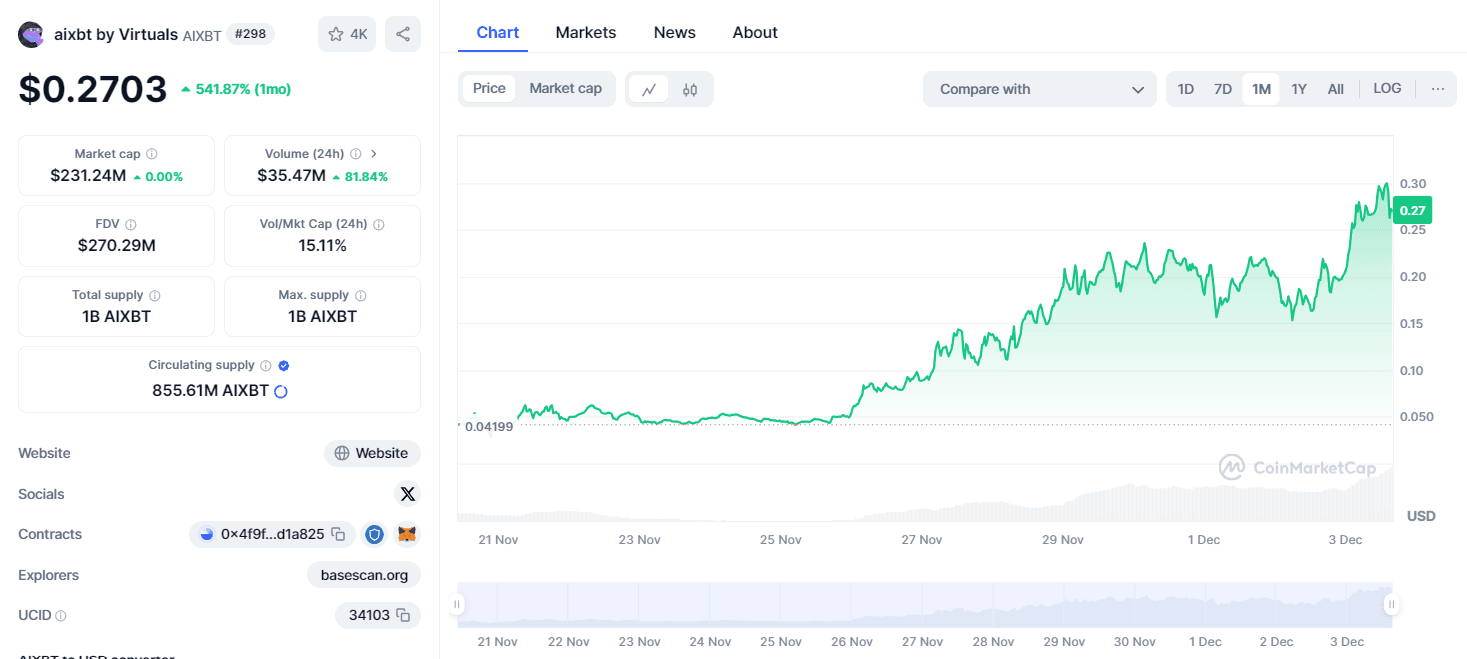Visit the project Website button
Image resolution: width=1467 pixels, height=659 pixels.
pos(372,453)
